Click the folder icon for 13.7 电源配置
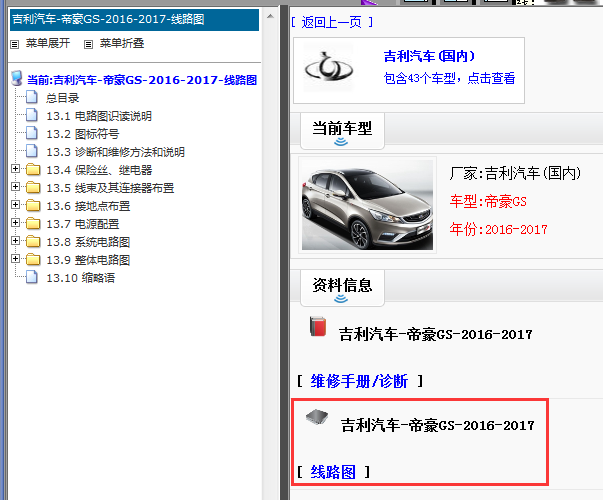 (x=33, y=223)
